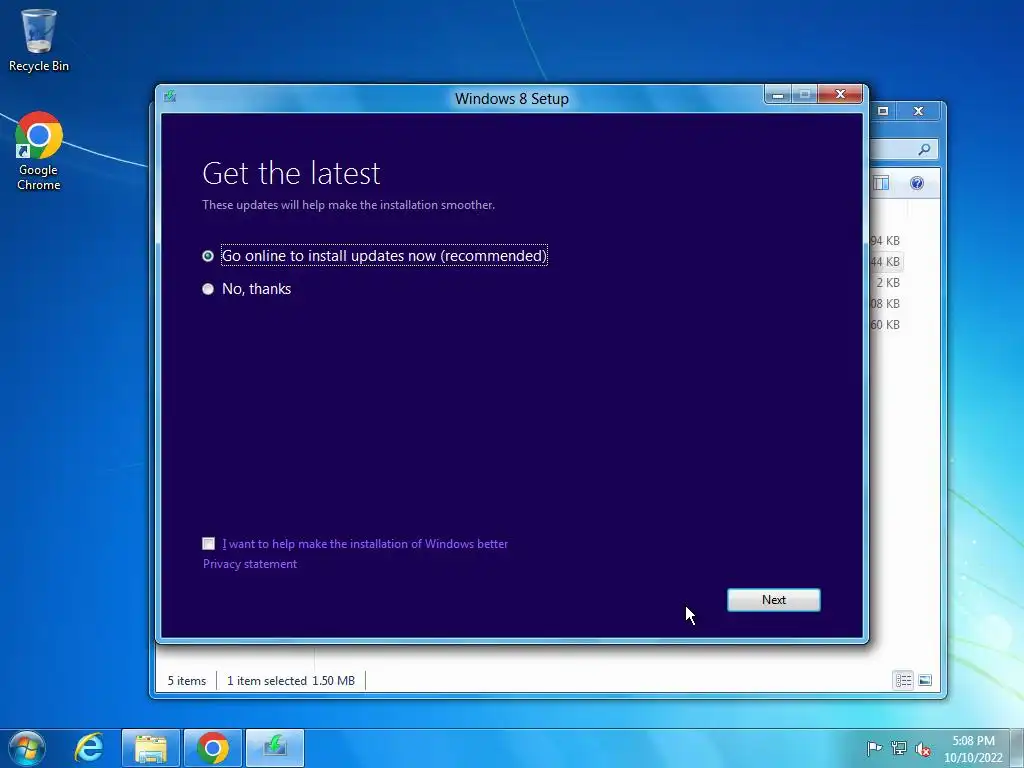Launch Internet Explorer from the taskbar
This screenshot has height=768, width=1024.
[x=89, y=748]
